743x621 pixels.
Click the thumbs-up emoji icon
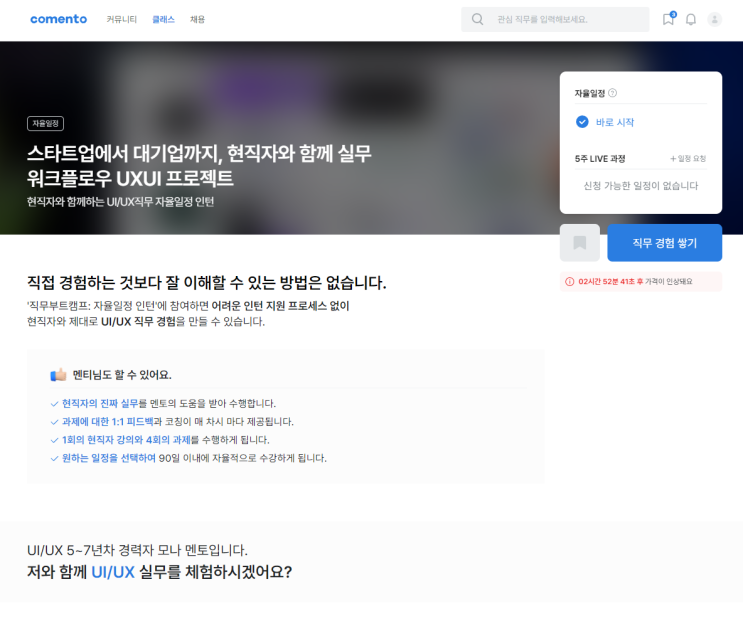point(58,375)
